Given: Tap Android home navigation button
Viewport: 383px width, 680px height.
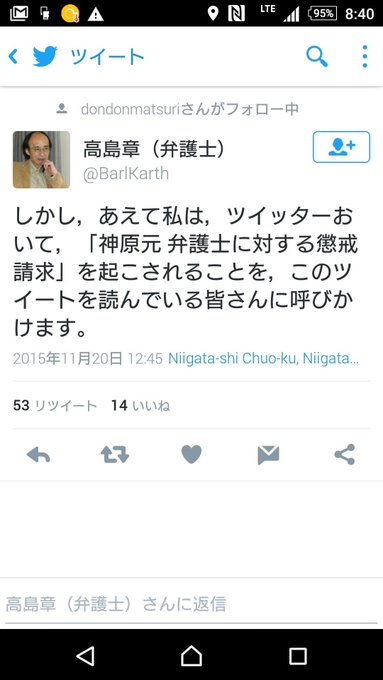Looking at the screenshot, I should (x=191, y=656).
